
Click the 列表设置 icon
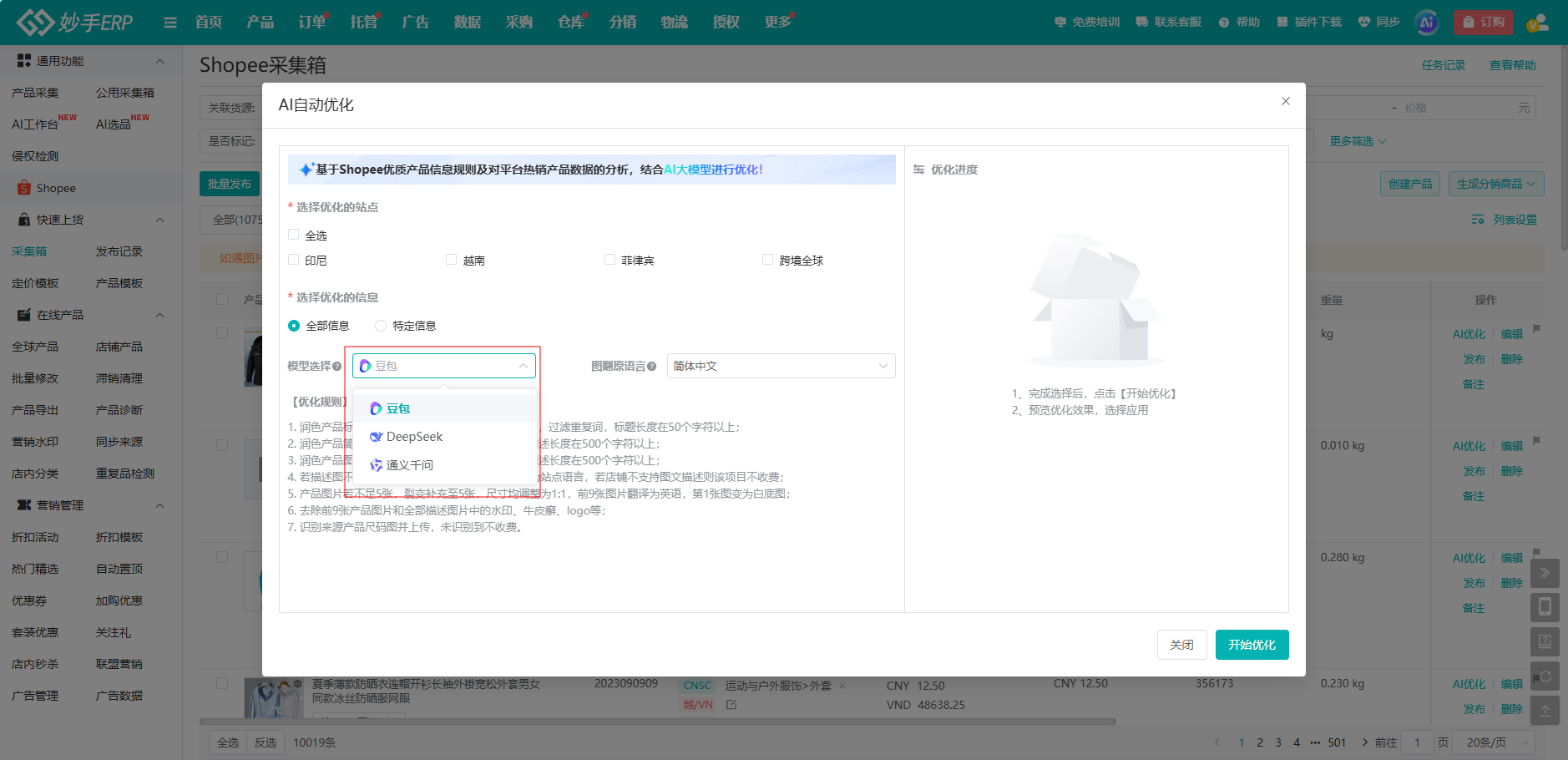pyautogui.click(x=1478, y=220)
